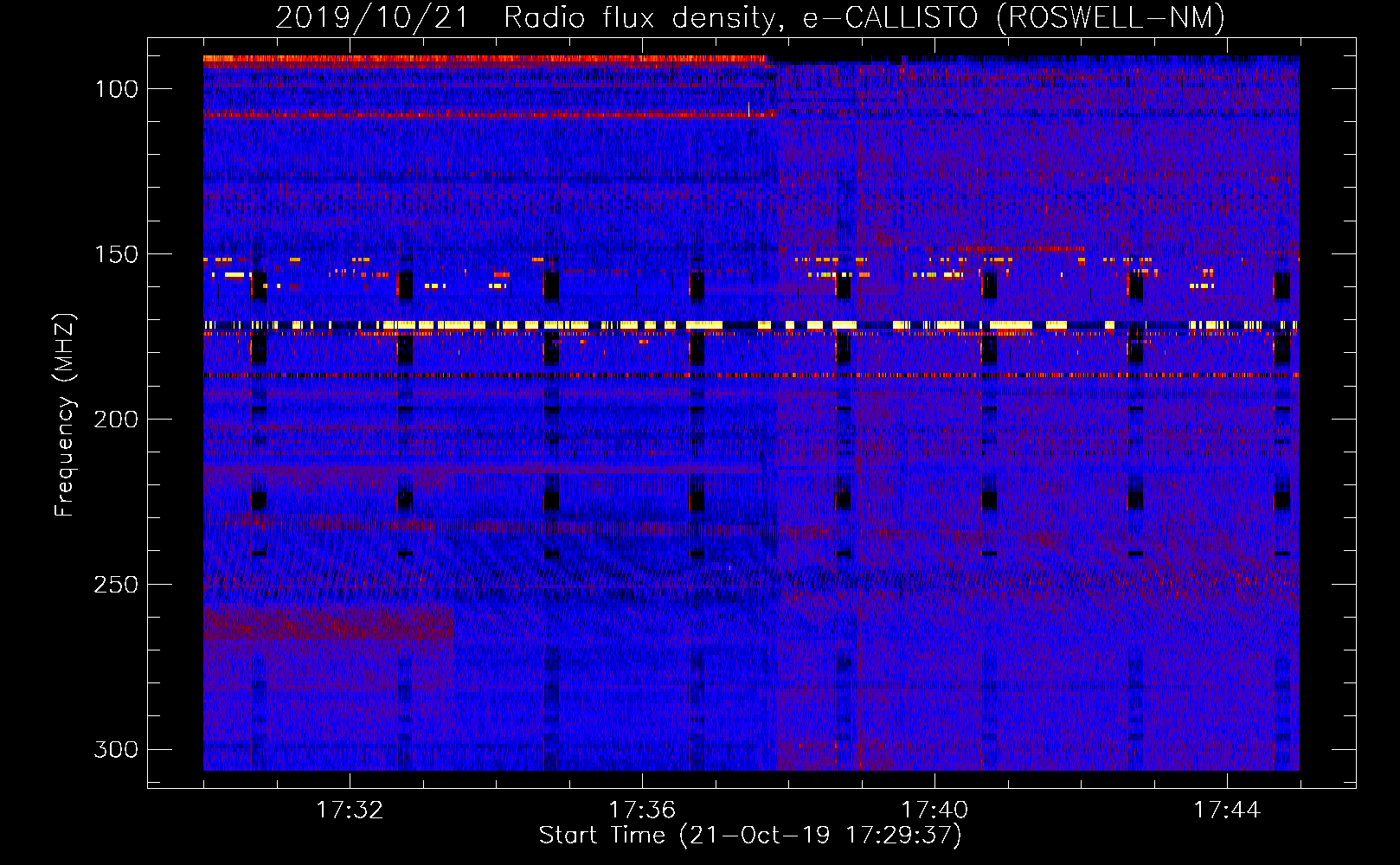Screen dimensions: 1400x865
Task: Click the 150 frequency tick label
Action: [116, 254]
